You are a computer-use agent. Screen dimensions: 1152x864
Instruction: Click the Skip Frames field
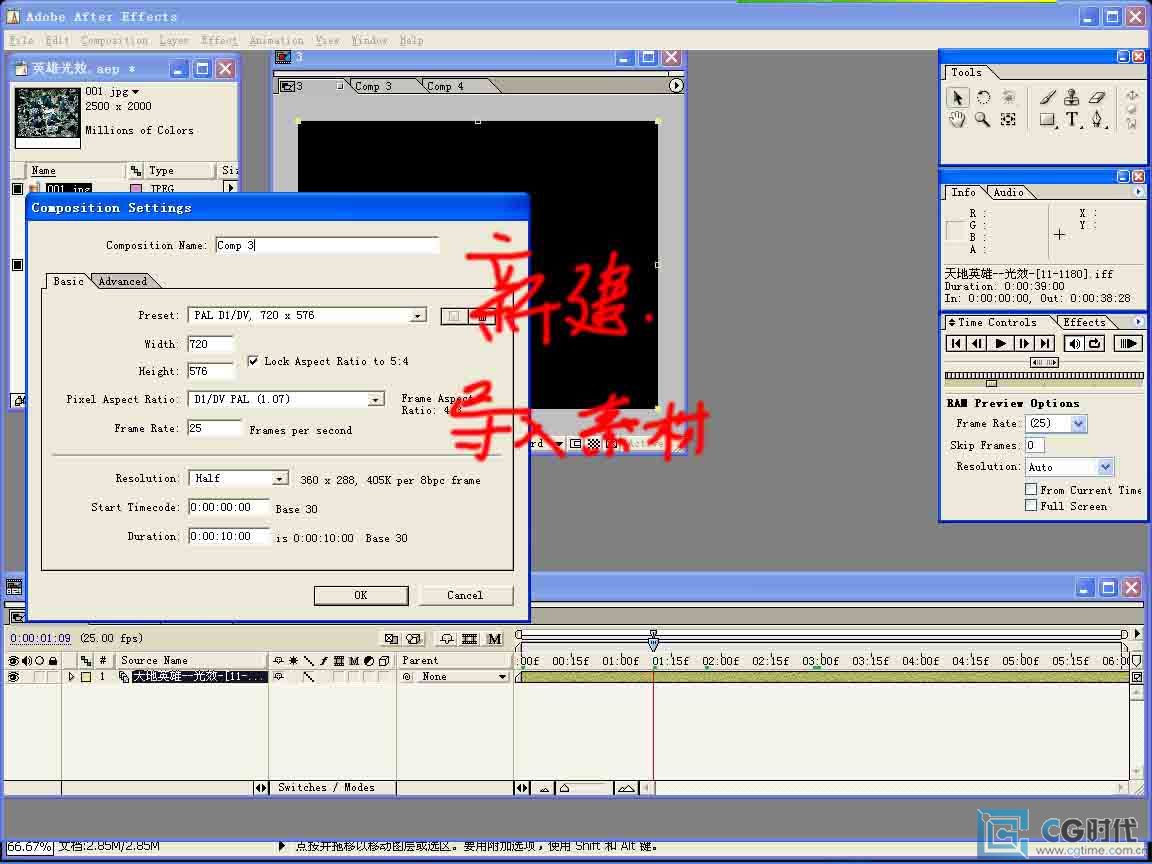point(1034,445)
